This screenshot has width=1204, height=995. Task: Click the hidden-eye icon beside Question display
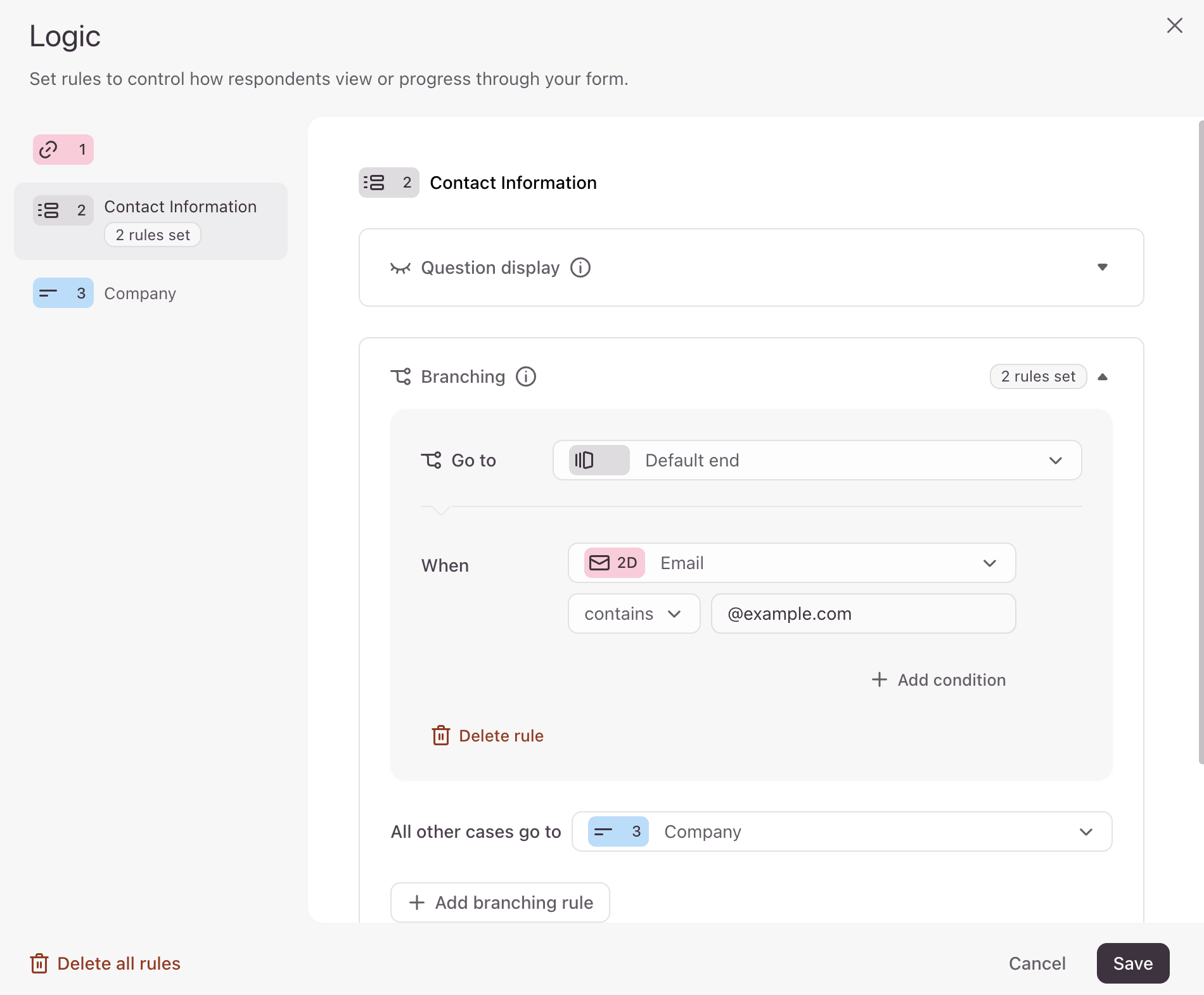coord(400,268)
